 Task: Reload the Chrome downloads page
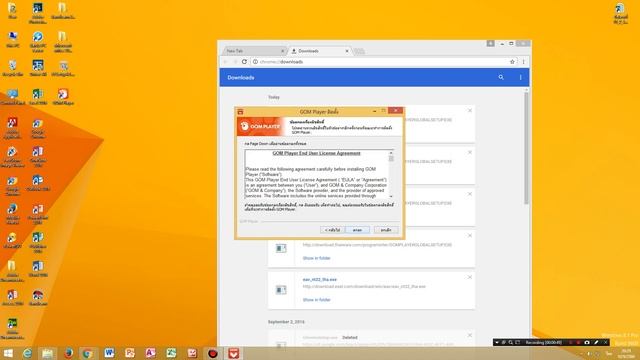tap(244, 62)
